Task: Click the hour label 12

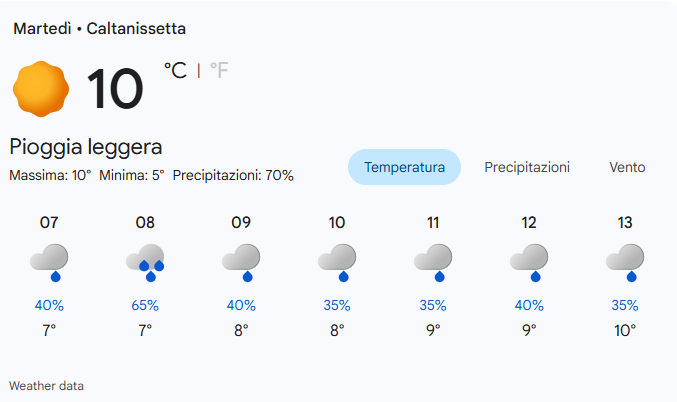Action: click(x=529, y=223)
